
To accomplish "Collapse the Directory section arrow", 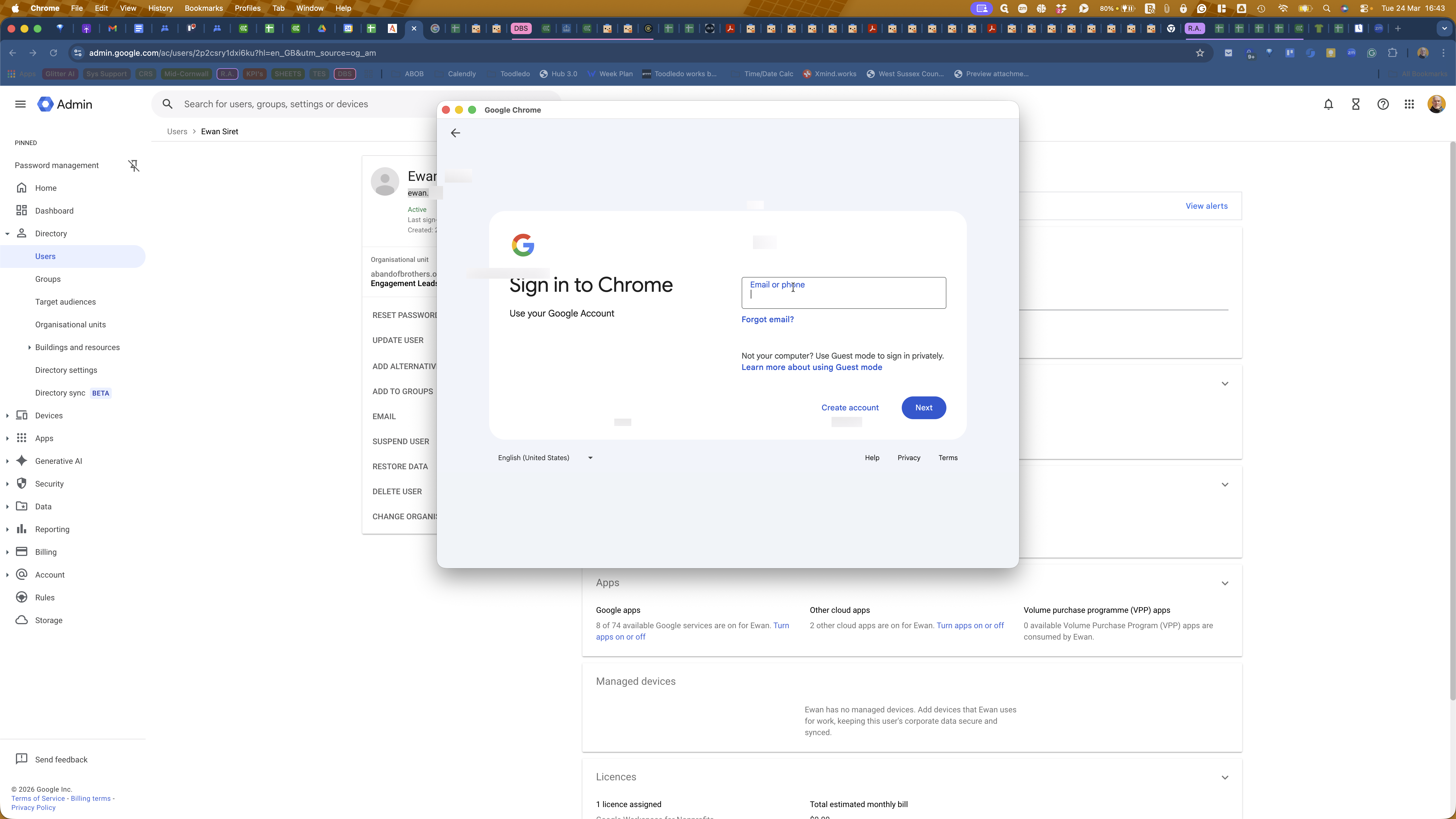I will (x=7, y=233).
